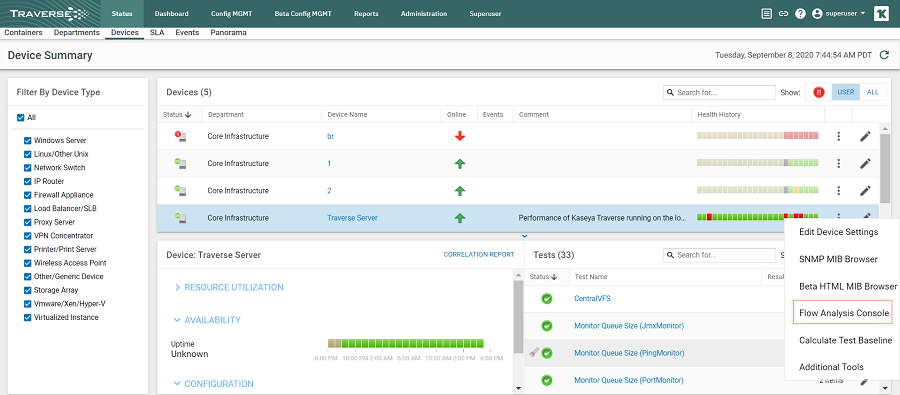Click the health history bar for Traverse Server
The image size is (900, 395).
[x=758, y=217]
